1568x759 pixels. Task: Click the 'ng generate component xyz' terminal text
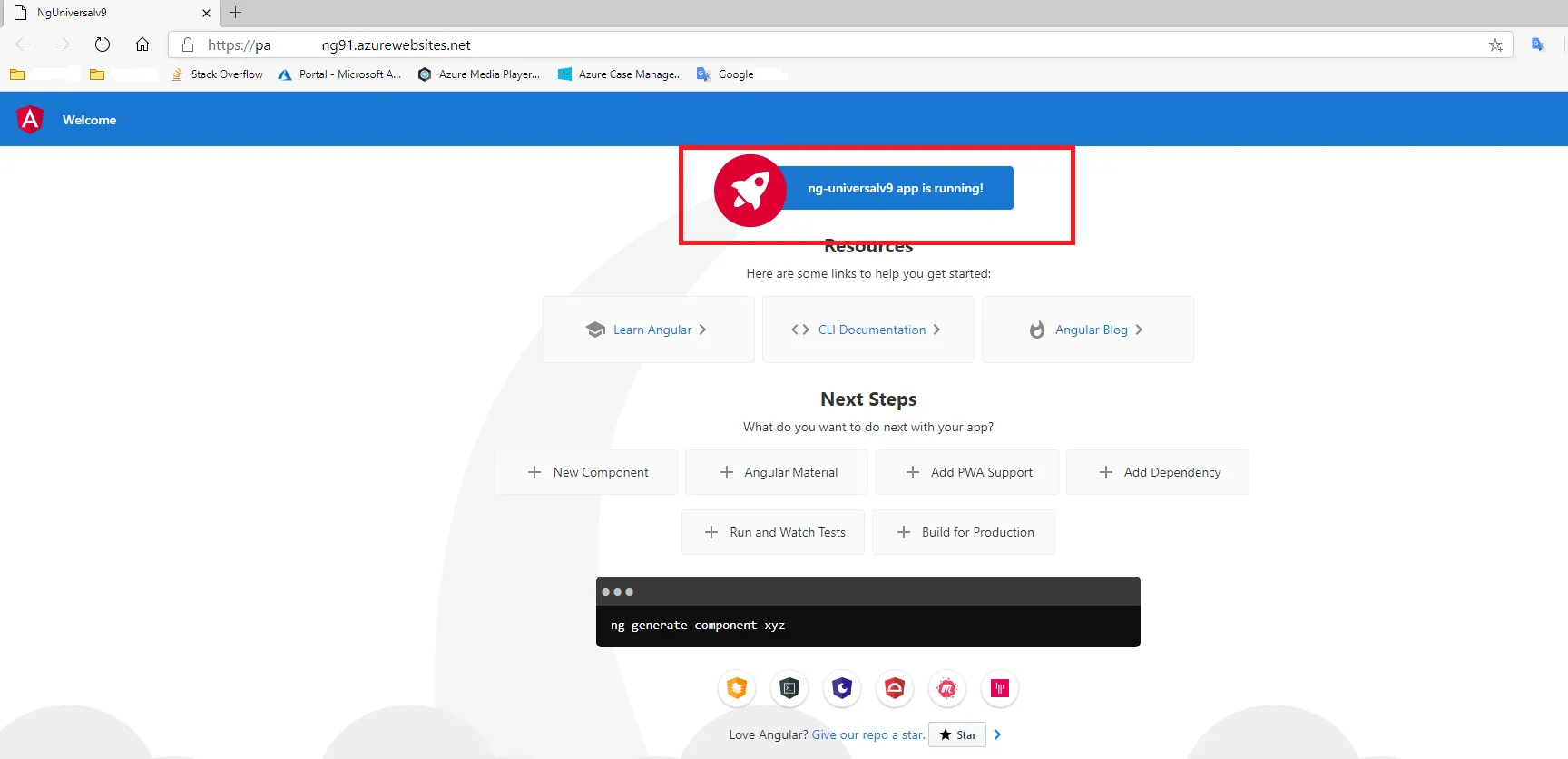tap(698, 626)
